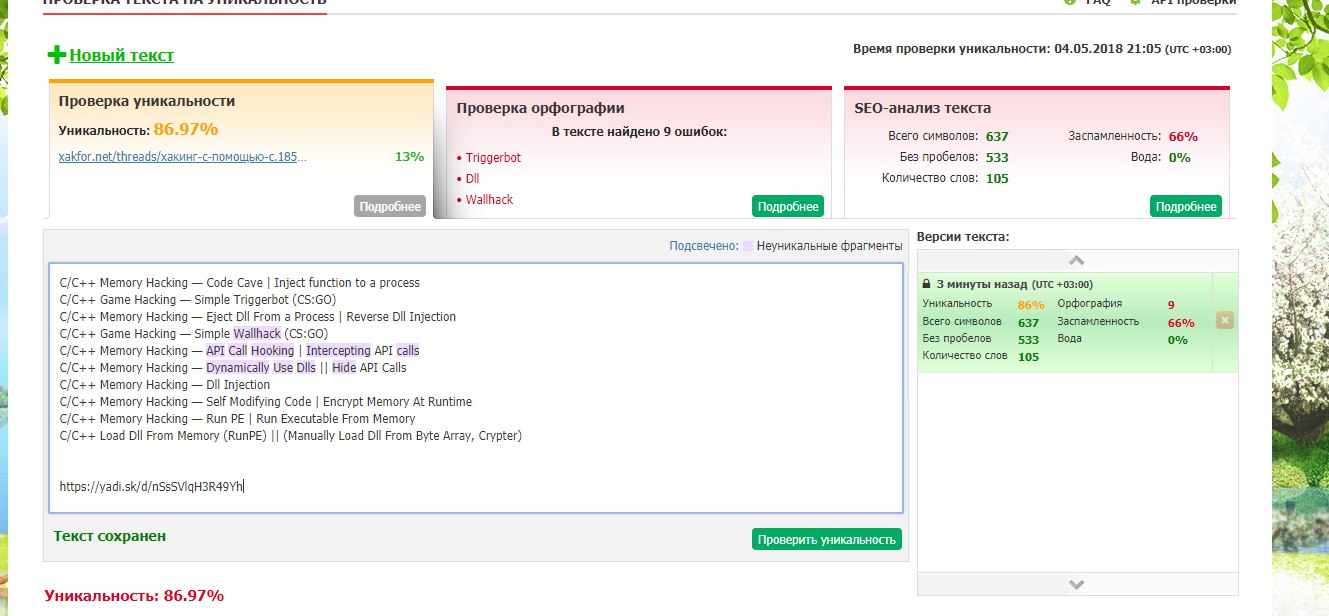Screen dimensions: 1329x616
Task: Click the green plus icon beside Новый текст
Action: pyautogui.click(x=56, y=55)
